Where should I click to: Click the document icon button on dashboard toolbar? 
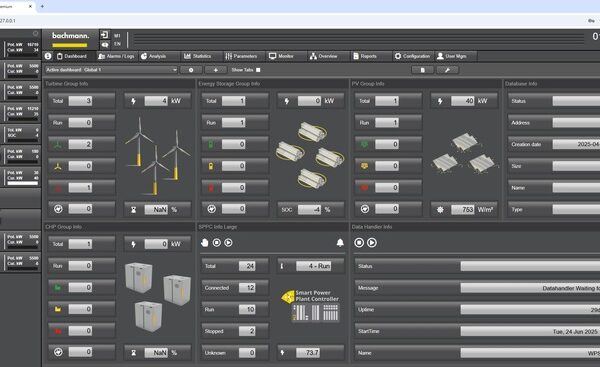click(422, 70)
